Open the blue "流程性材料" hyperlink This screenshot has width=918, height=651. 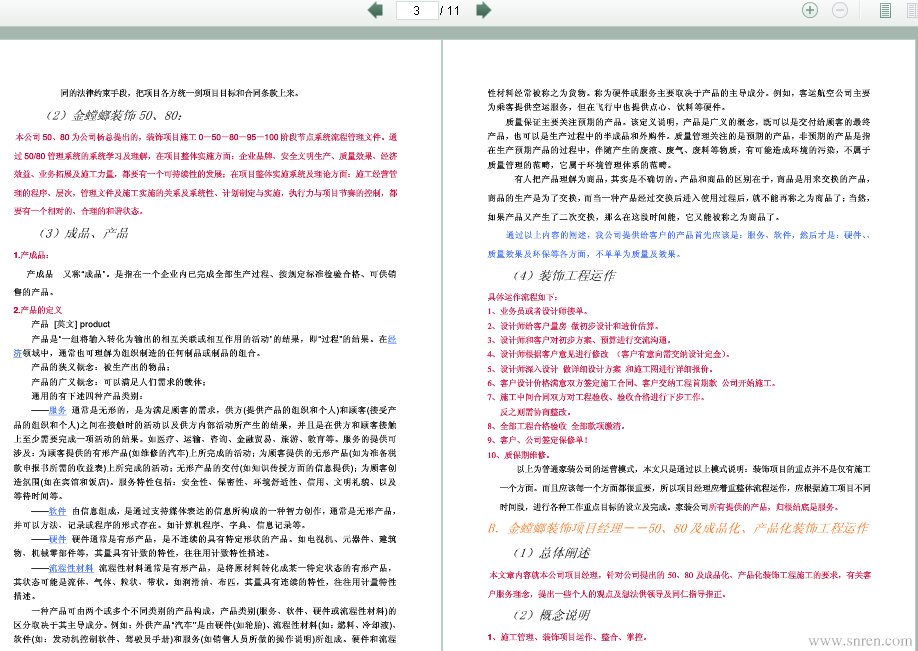tap(71, 568)
